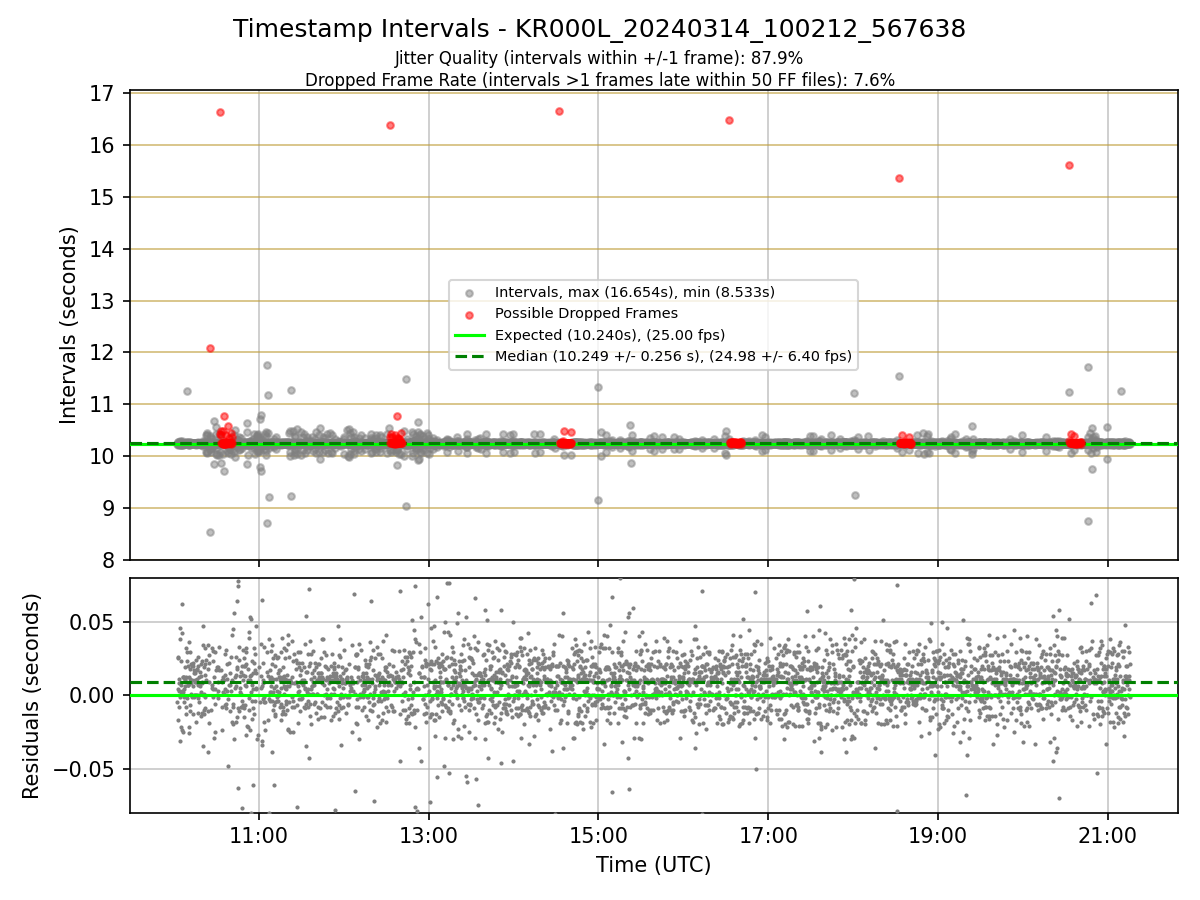Click the 'Intervals (seconds)' y-axis label
The width and height of the screenshot is (1200, 900).
(x=68, y=325)
